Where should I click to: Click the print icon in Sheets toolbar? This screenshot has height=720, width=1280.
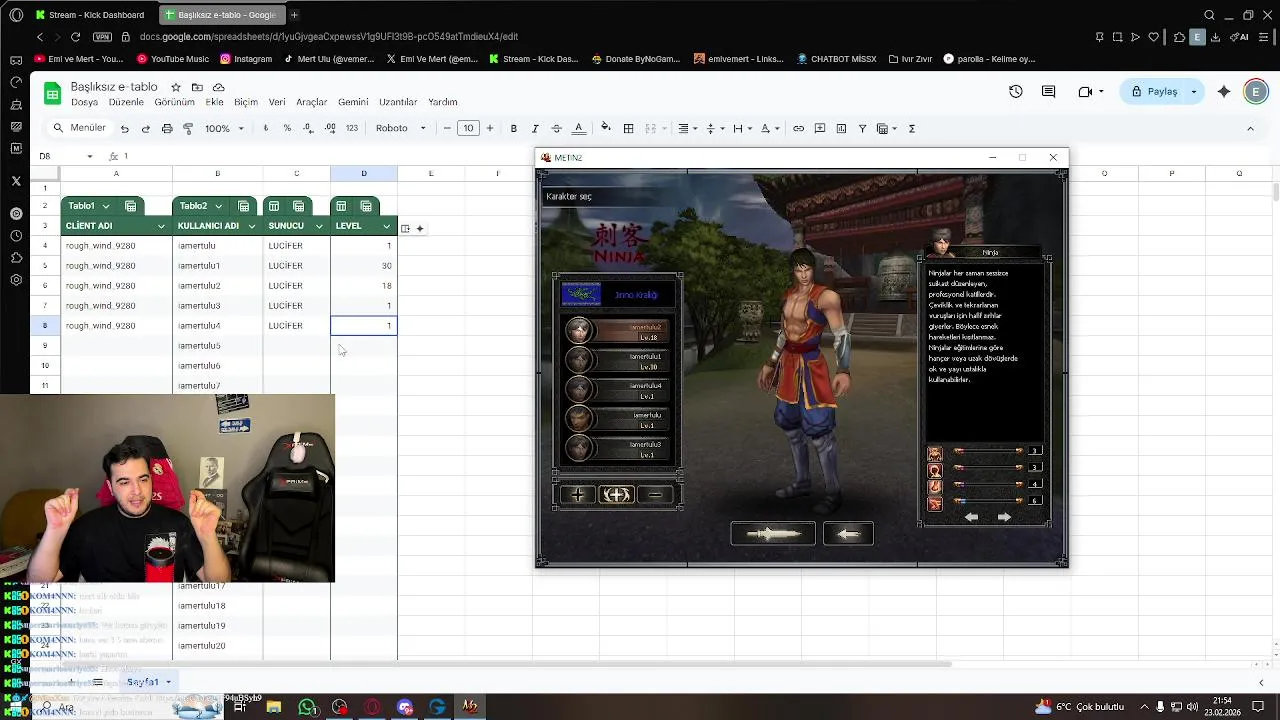(x=167, y=128)
